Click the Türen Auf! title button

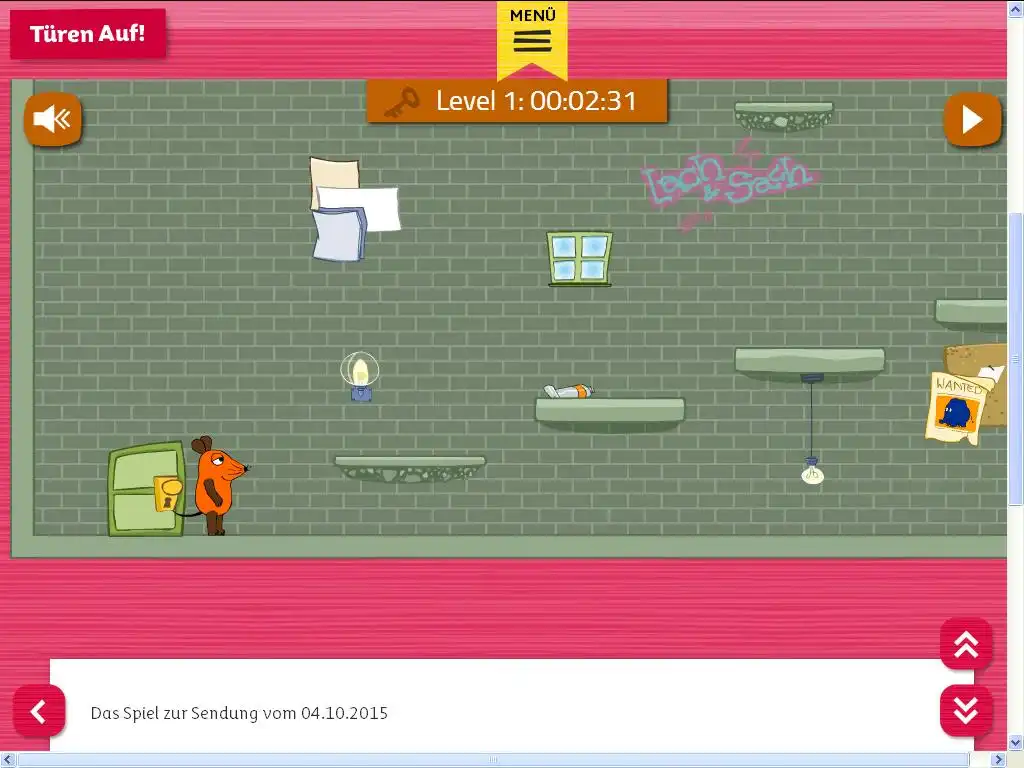click(x=88, y=33)
